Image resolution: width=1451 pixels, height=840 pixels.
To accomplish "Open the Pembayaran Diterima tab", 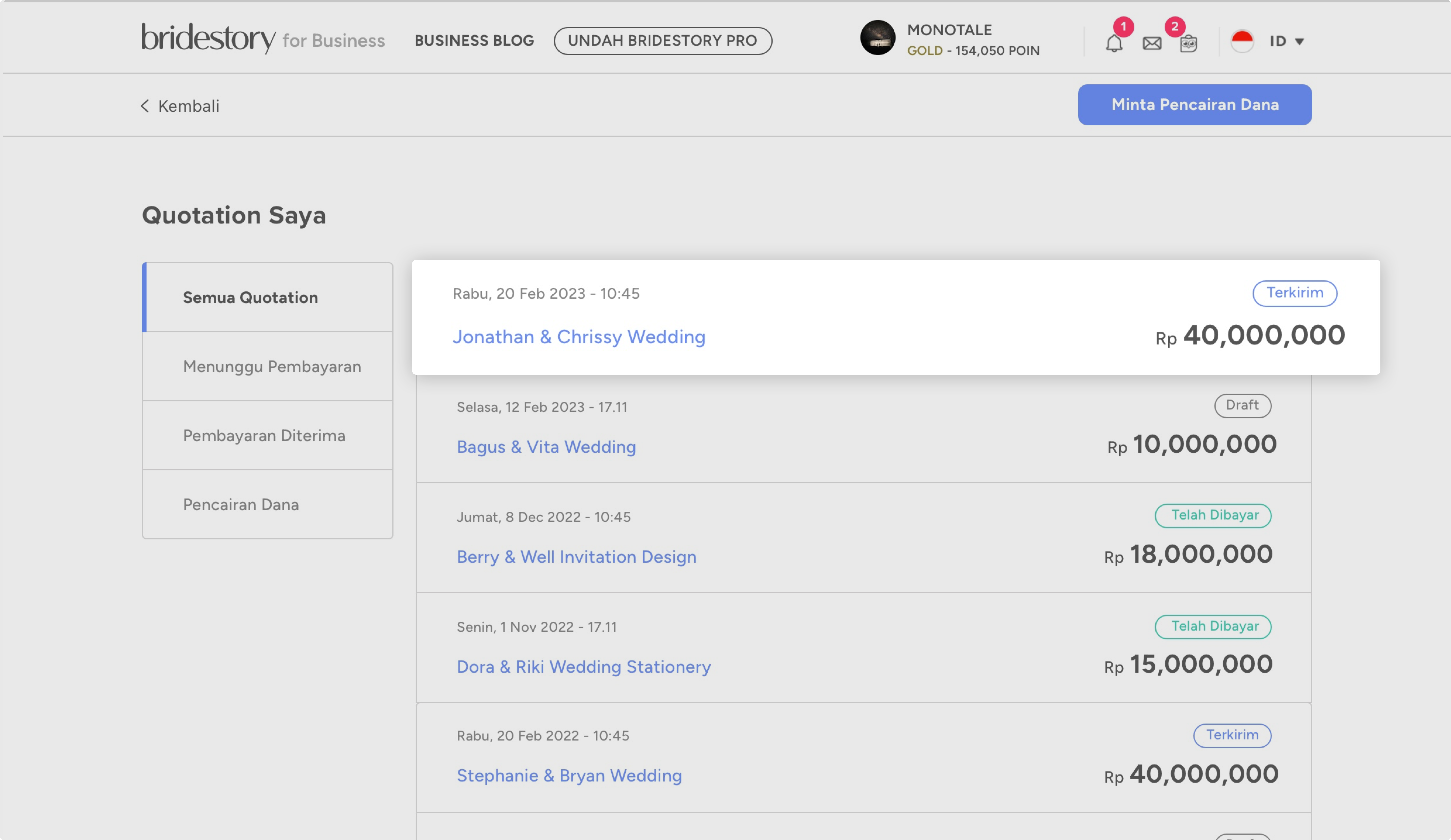I will (x=264, y=436).
